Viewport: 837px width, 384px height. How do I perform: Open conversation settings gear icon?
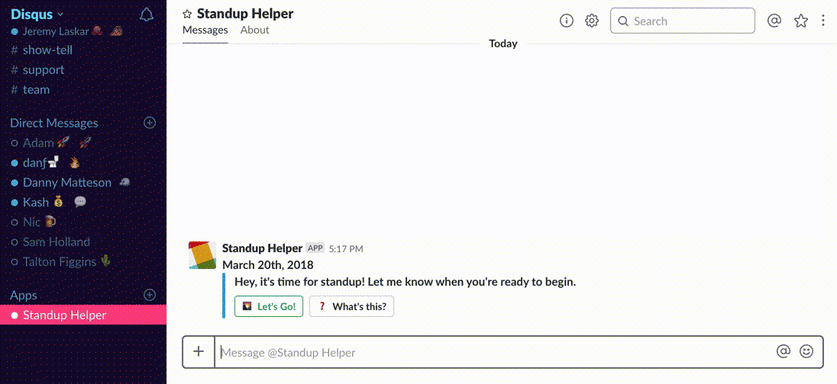[591, 21]
